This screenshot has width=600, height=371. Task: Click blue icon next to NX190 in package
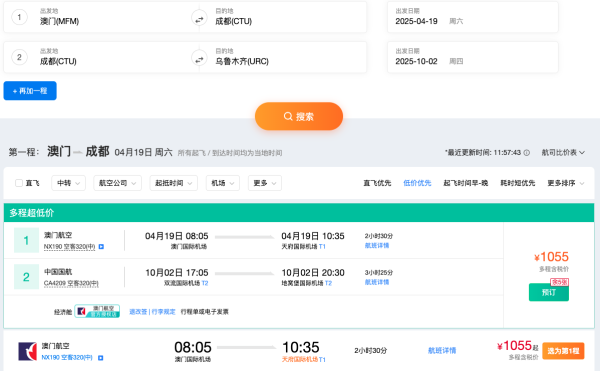point(101,247)
